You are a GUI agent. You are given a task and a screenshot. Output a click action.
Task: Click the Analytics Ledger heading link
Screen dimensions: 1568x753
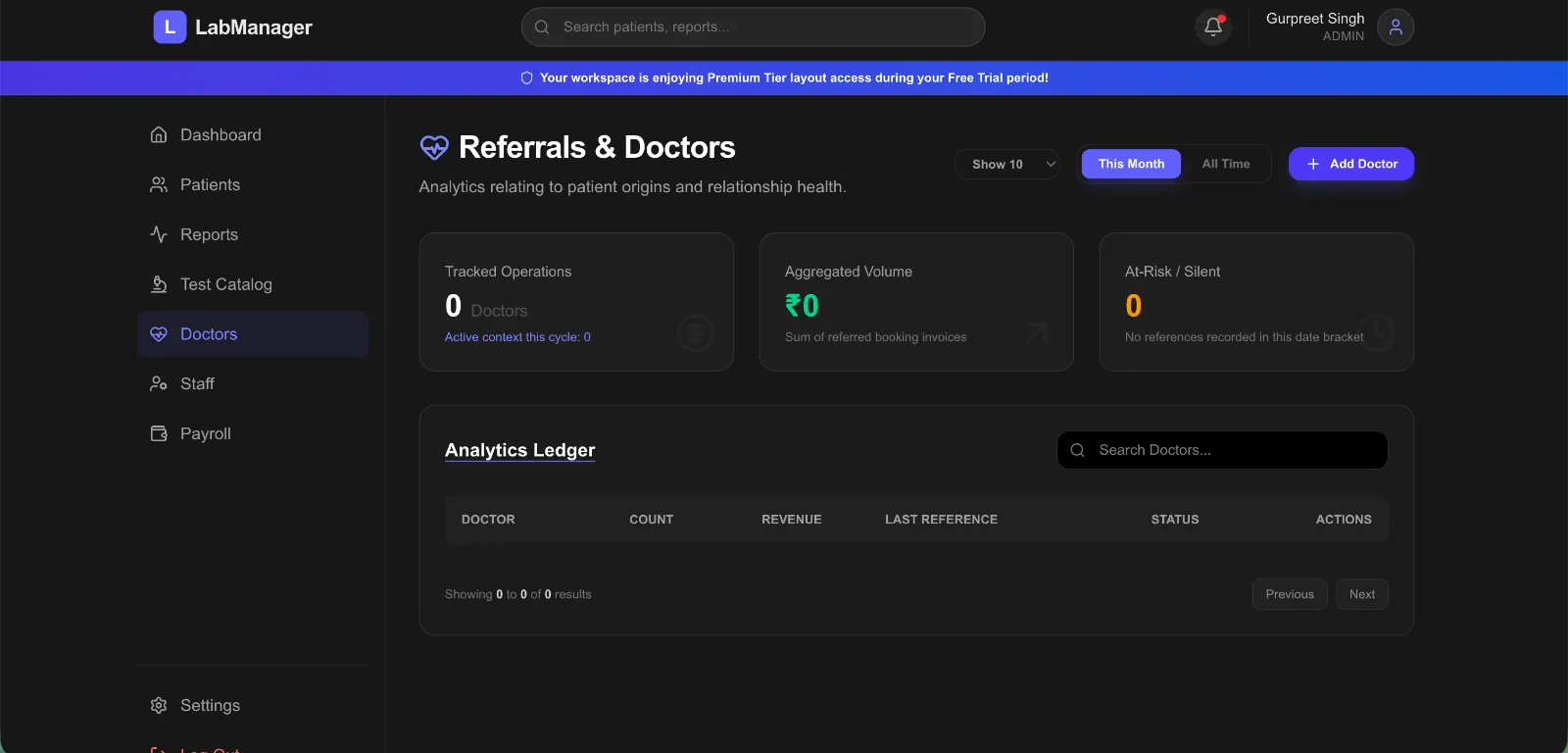(x=519, y=450)
